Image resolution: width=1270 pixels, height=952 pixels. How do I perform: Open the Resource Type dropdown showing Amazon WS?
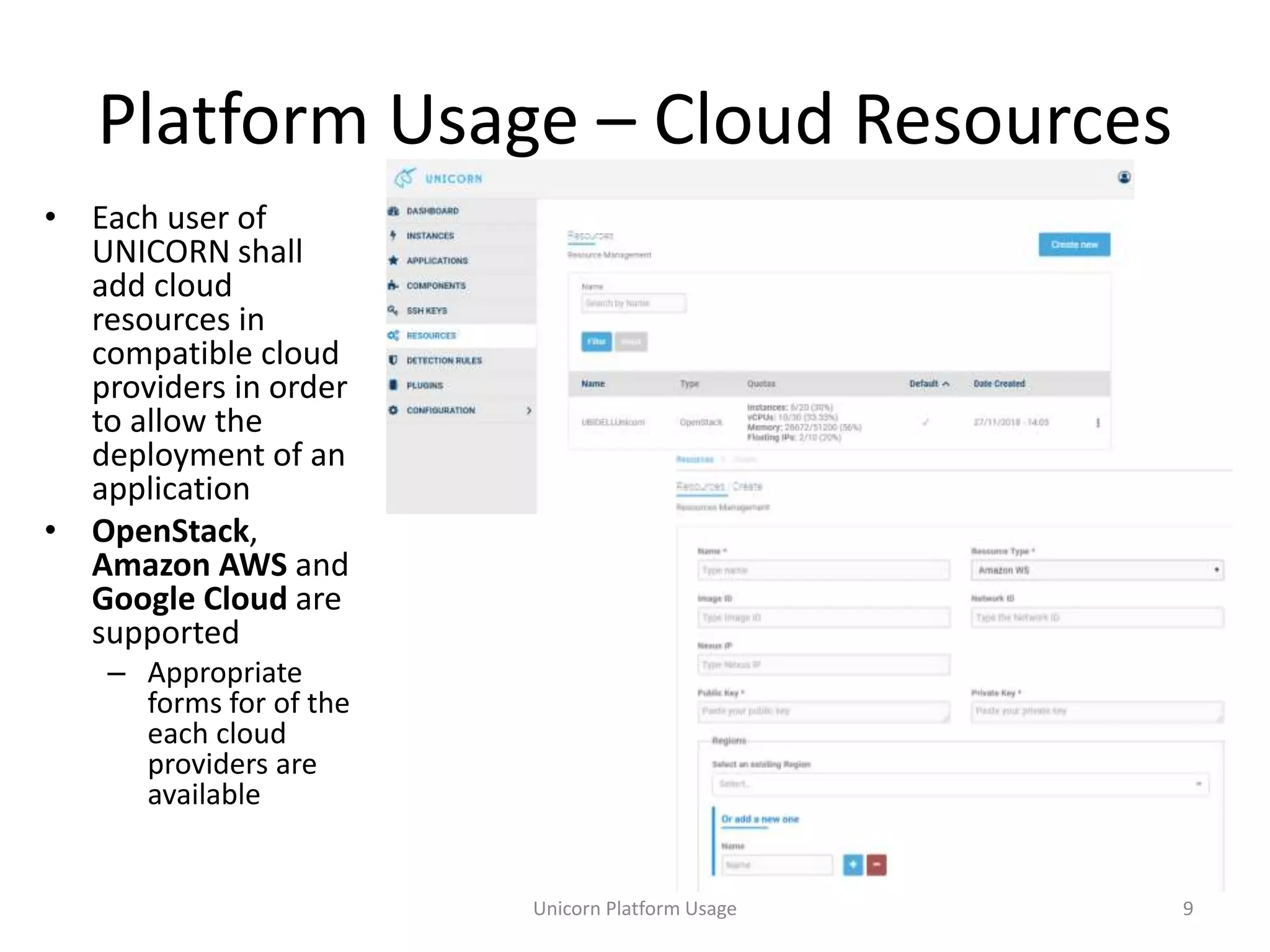tap(1097, 570)
